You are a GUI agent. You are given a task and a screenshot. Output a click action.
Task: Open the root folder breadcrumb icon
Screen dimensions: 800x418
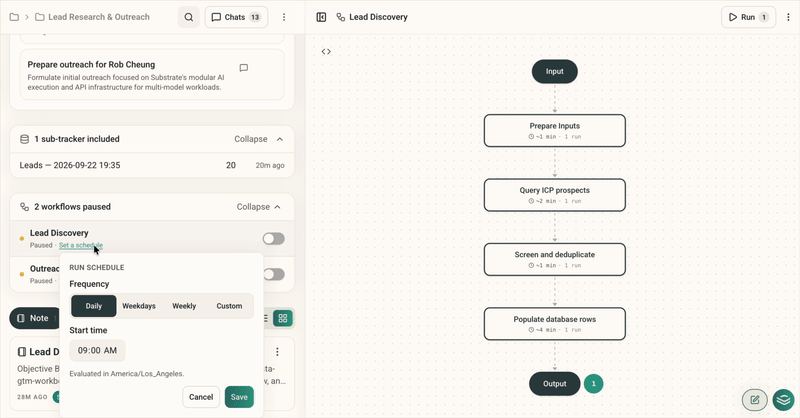coord(14,17)
